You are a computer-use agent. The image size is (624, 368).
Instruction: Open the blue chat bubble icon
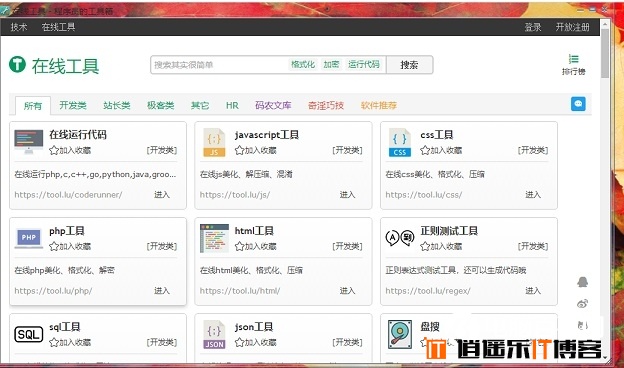578,104
